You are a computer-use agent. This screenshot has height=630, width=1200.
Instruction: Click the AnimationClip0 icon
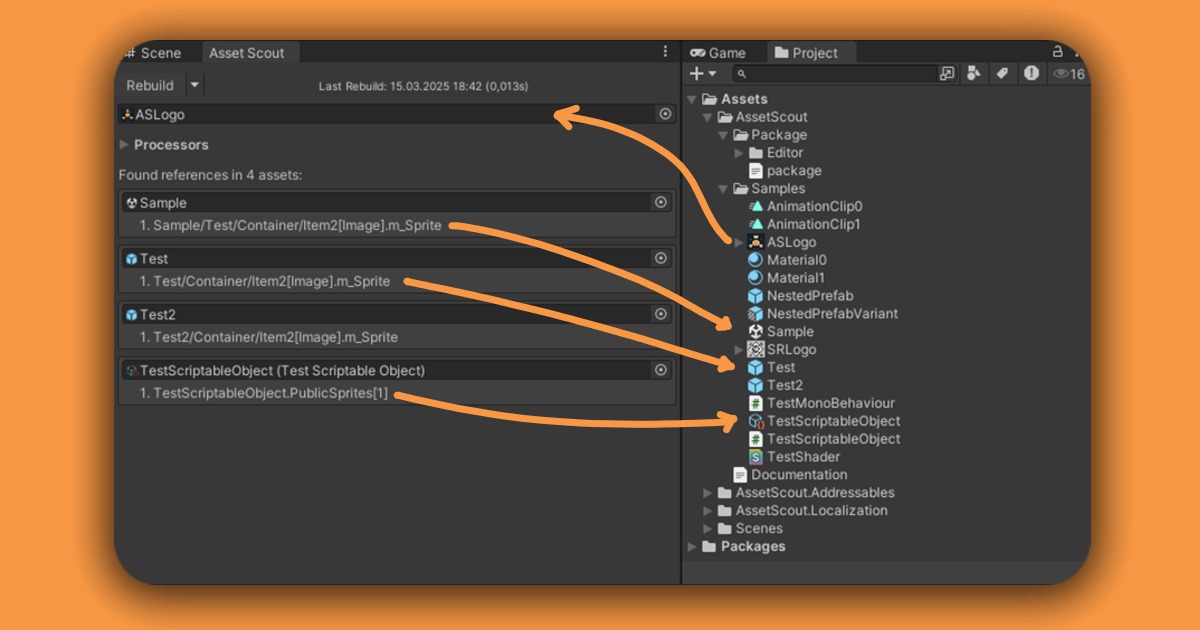click(756, 206)
